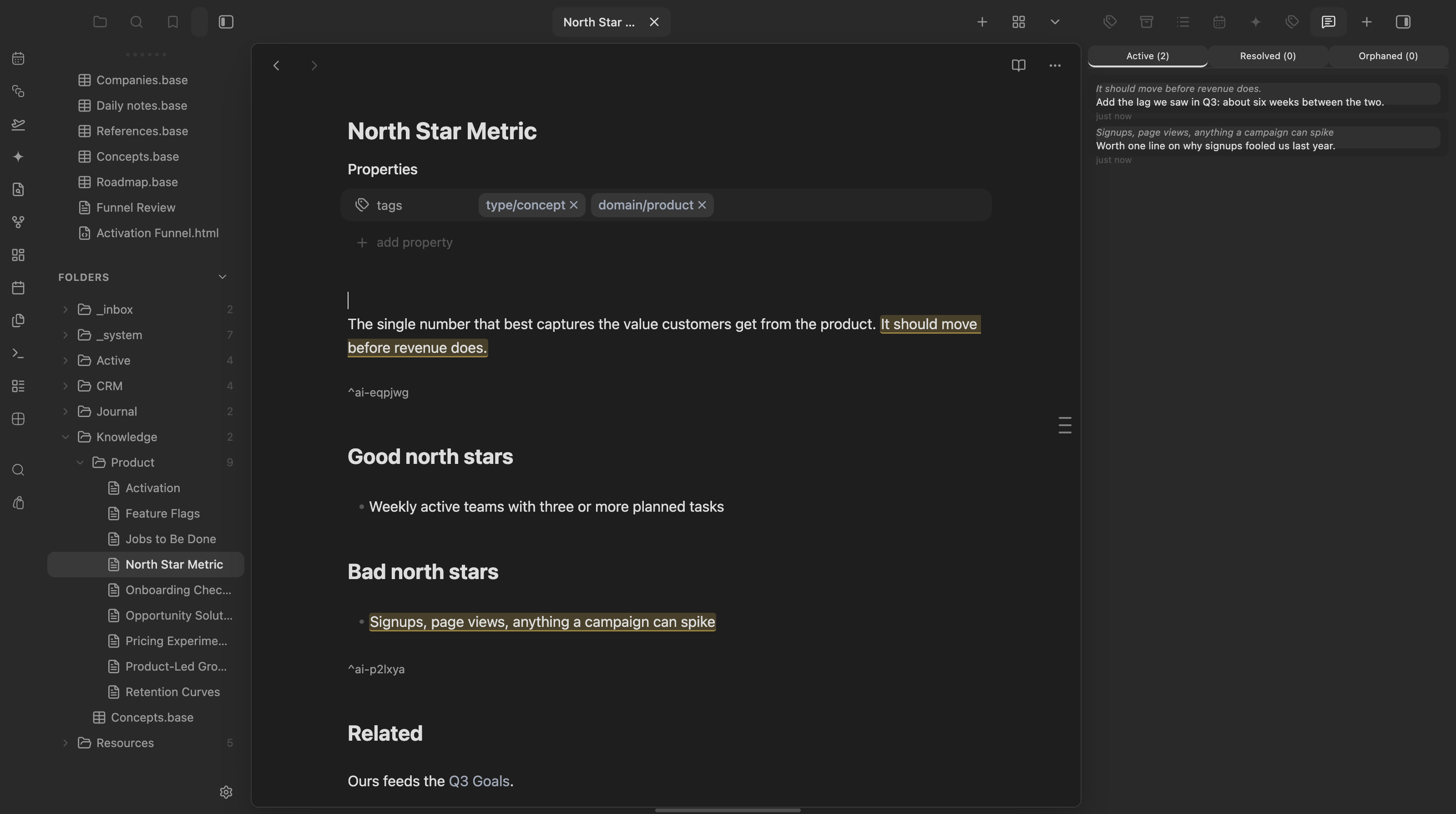Open Activation Funnel.html file
The width and height of the screenshot is (1456, 814).
(x=146, y=233)
